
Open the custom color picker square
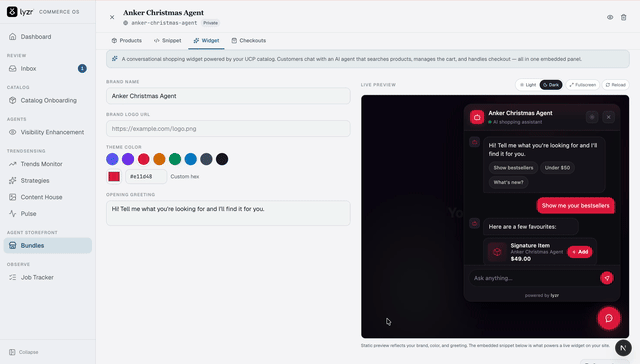click(x=114, y=176)
